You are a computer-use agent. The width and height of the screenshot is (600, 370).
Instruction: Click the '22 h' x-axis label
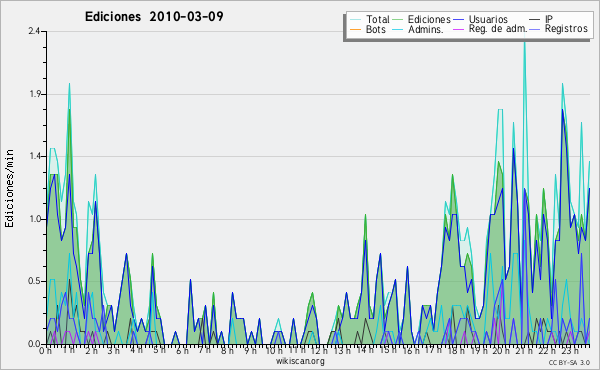point(546,350)
